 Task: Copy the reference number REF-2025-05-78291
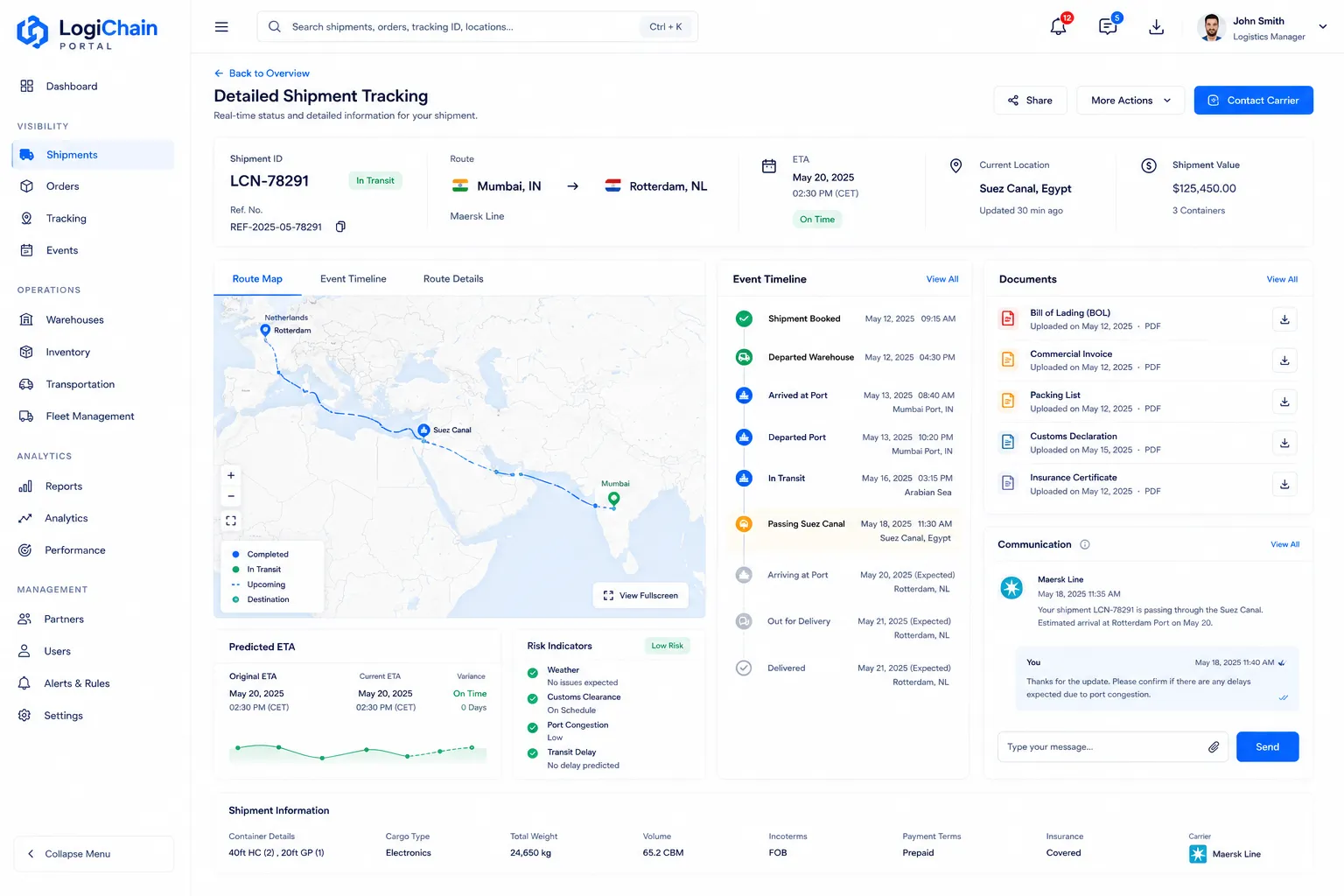(x=340, y=227)
